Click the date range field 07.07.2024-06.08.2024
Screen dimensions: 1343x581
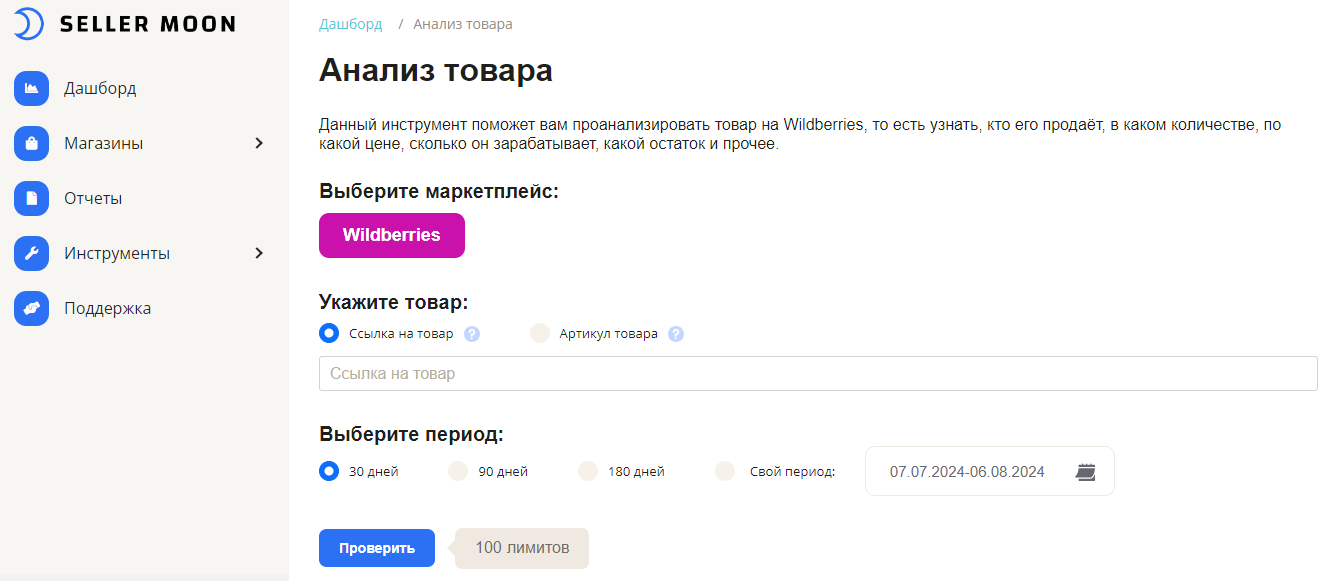(989, 471)
